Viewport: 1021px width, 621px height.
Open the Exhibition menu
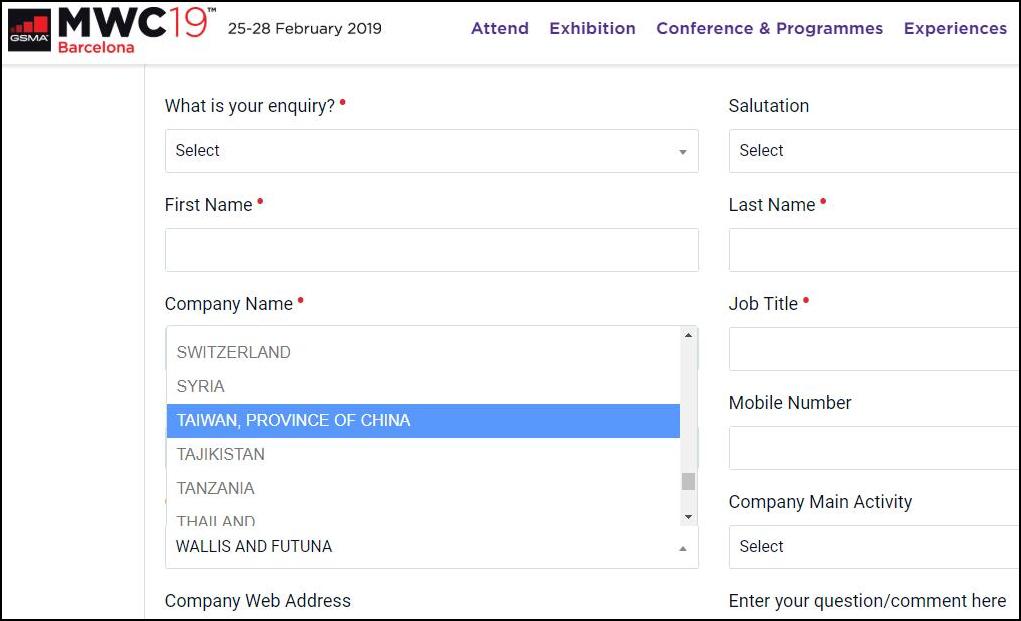[x=592, y=28]
